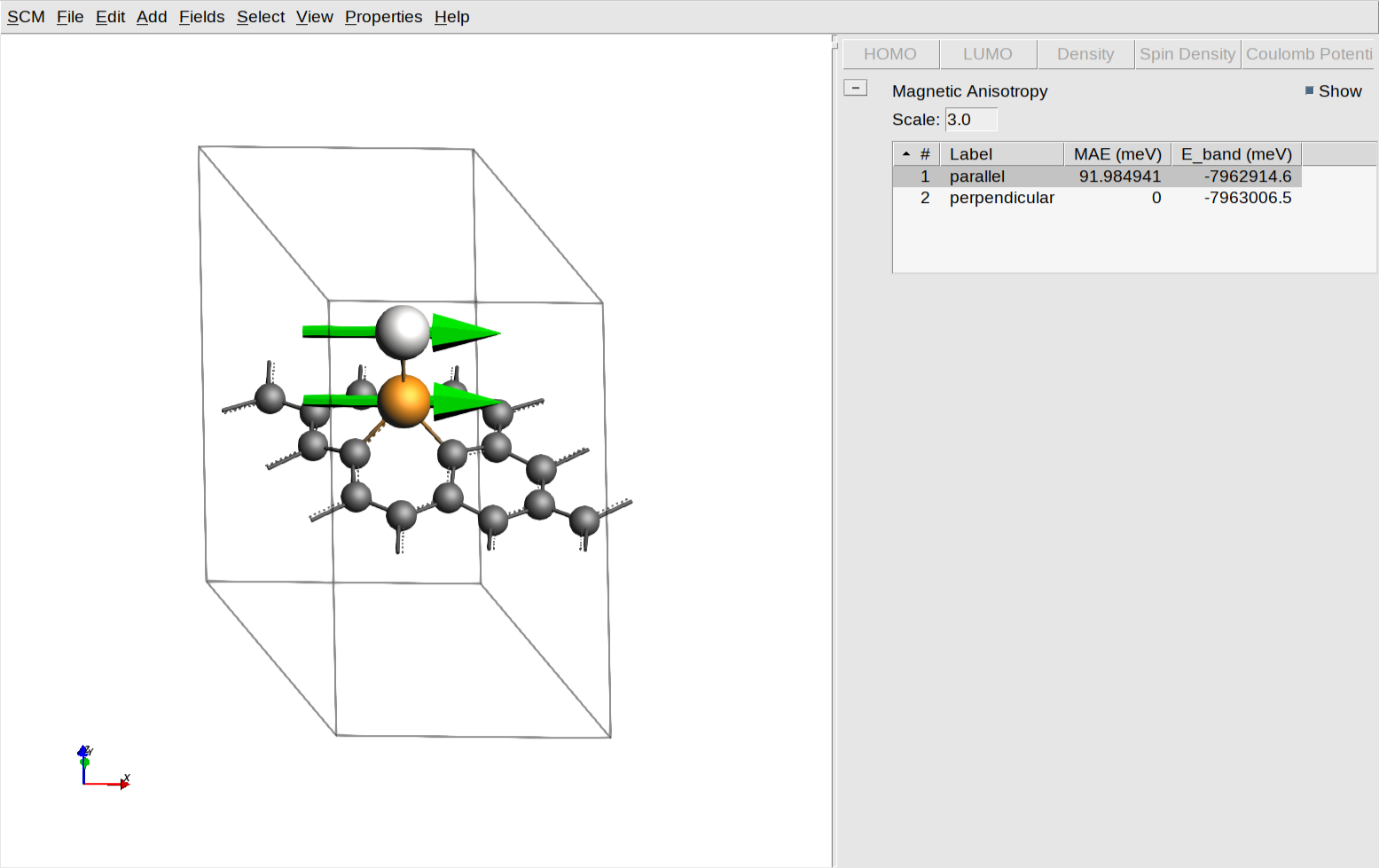Open the View menu

point(314,16)
